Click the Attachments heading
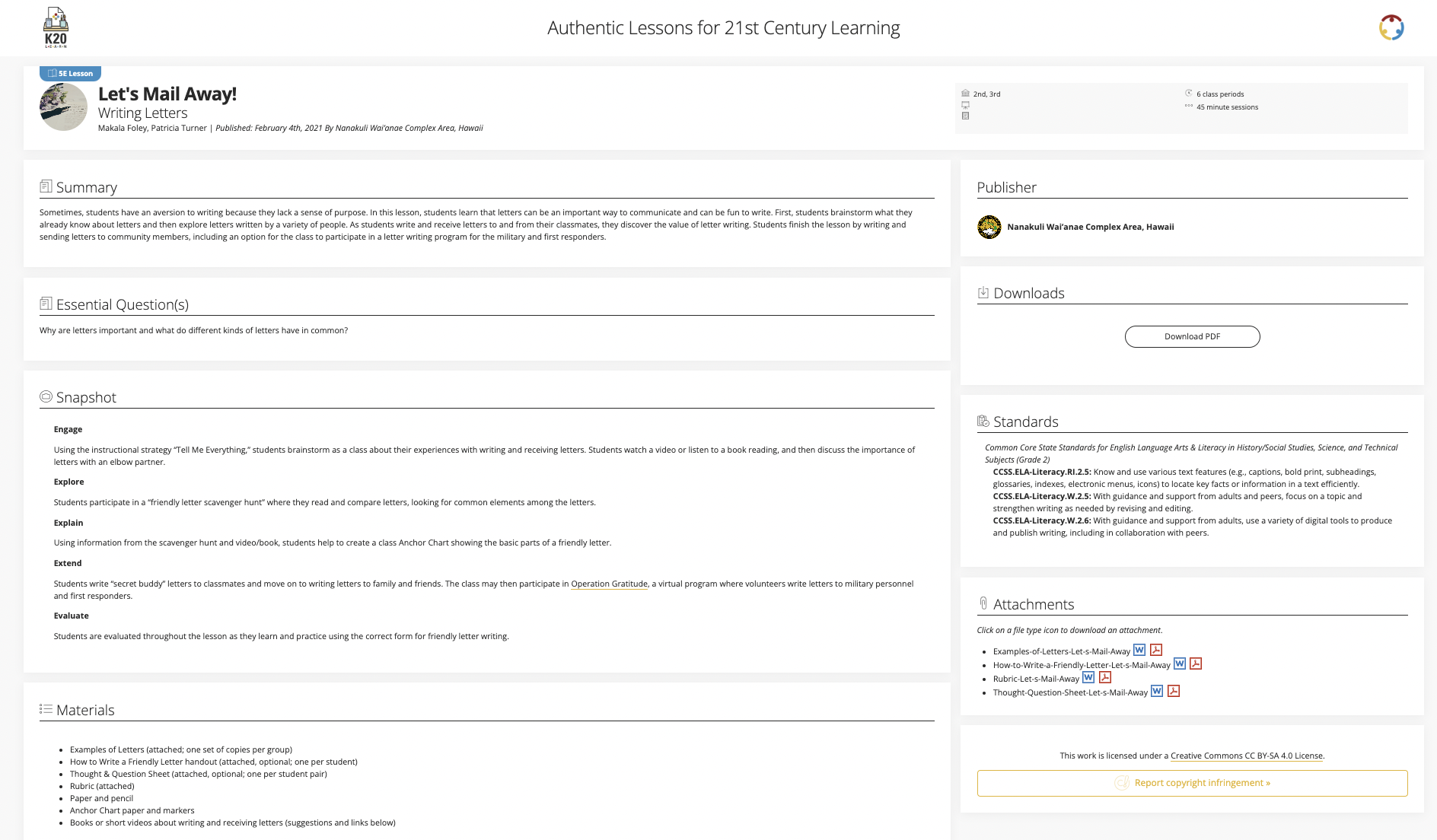 tap(1034, 604)
